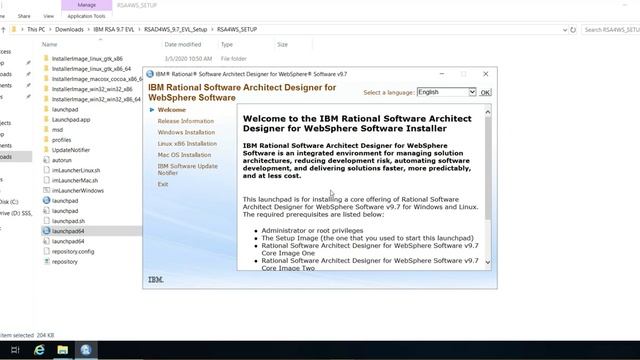
Task: Click the 3/5/2020 10:50 AM date cell
Action: click(x=188, y=59)
